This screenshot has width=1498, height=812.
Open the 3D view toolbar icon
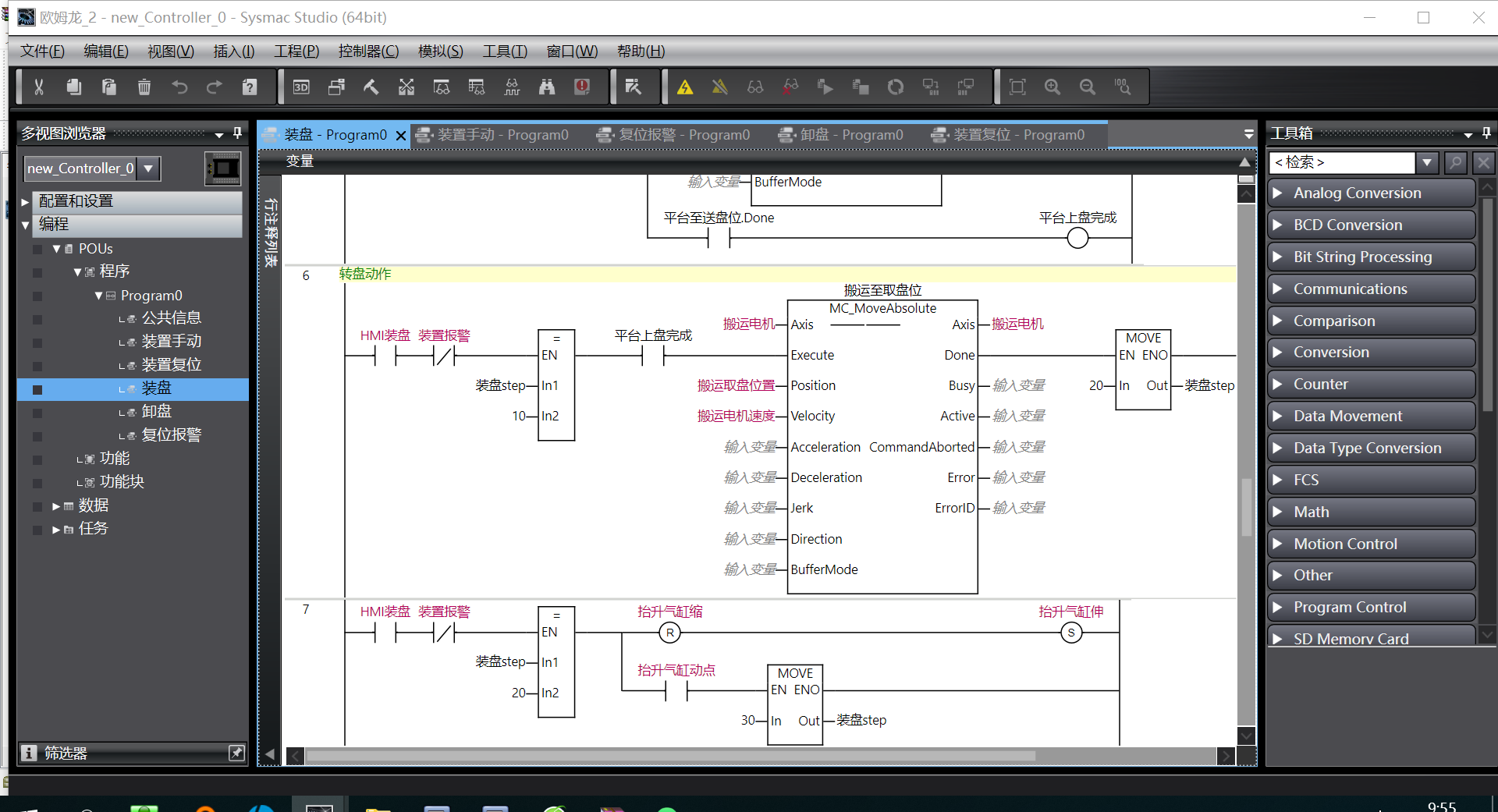[x=301, y=87]
